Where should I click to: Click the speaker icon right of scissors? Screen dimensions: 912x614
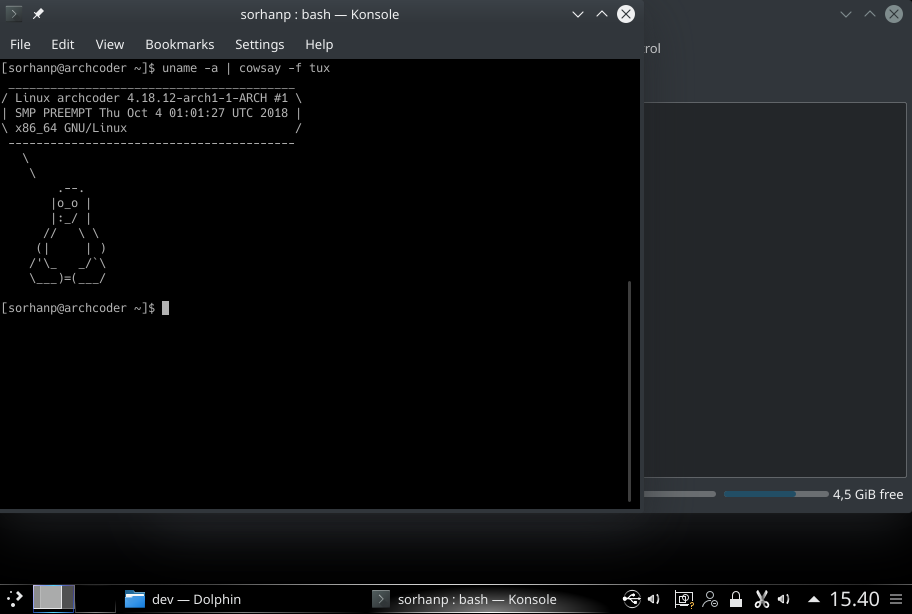785,599
